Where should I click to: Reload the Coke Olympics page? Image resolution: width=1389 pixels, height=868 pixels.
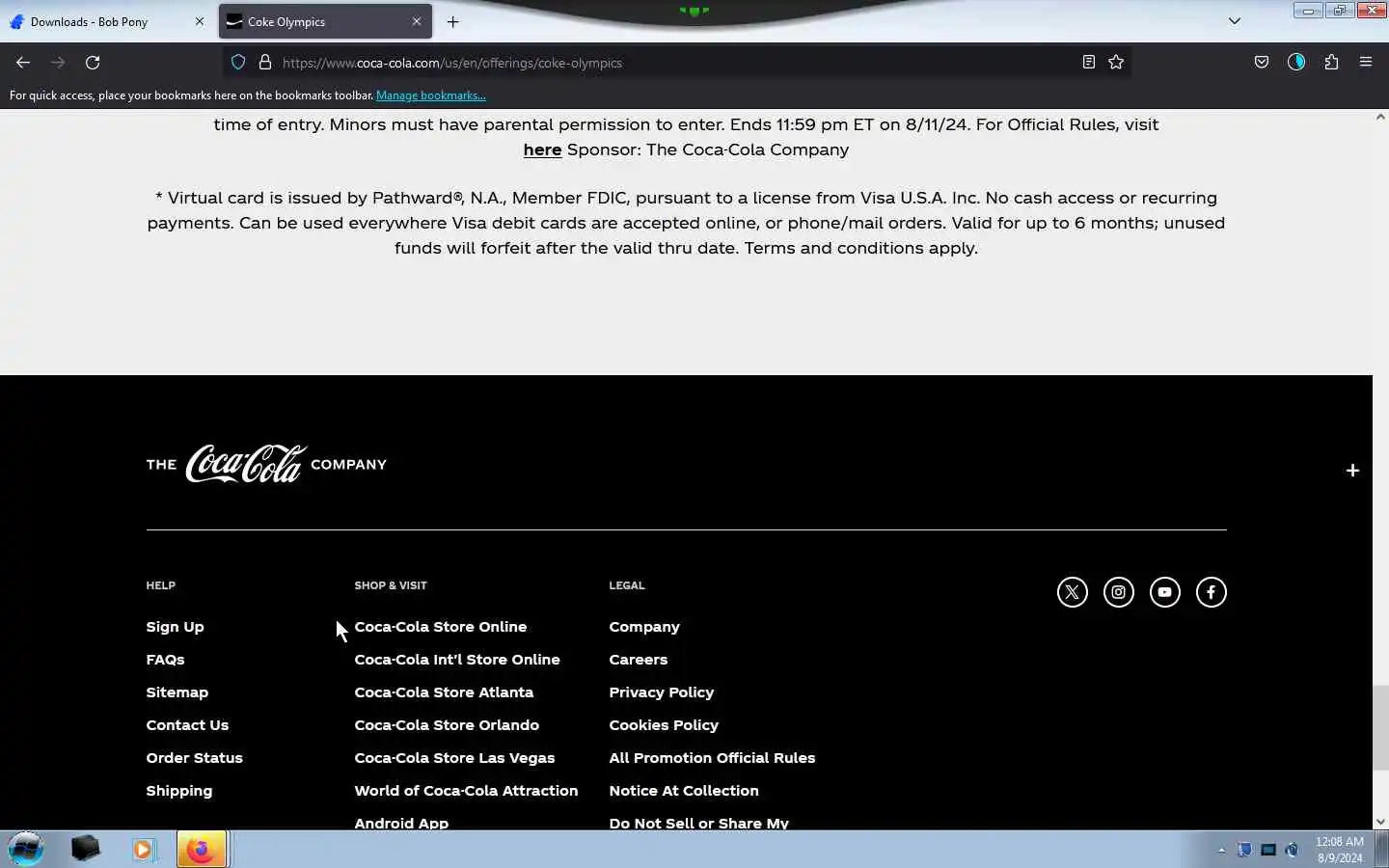tap(93, 63)
